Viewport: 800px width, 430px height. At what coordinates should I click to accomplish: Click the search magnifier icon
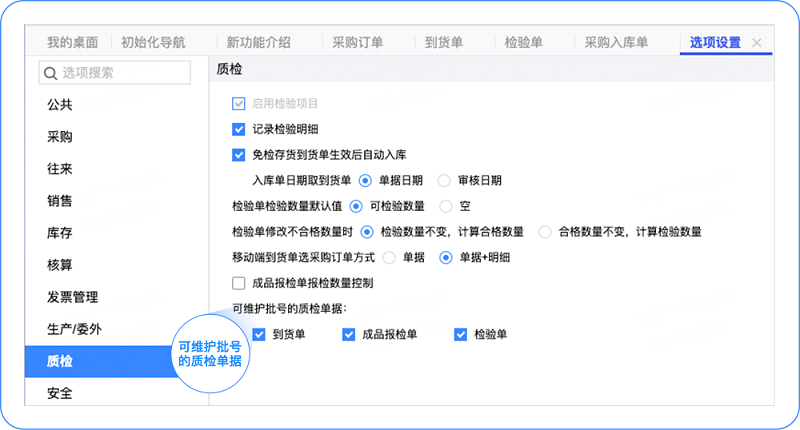pyautogui.click(x=50, y=73)
